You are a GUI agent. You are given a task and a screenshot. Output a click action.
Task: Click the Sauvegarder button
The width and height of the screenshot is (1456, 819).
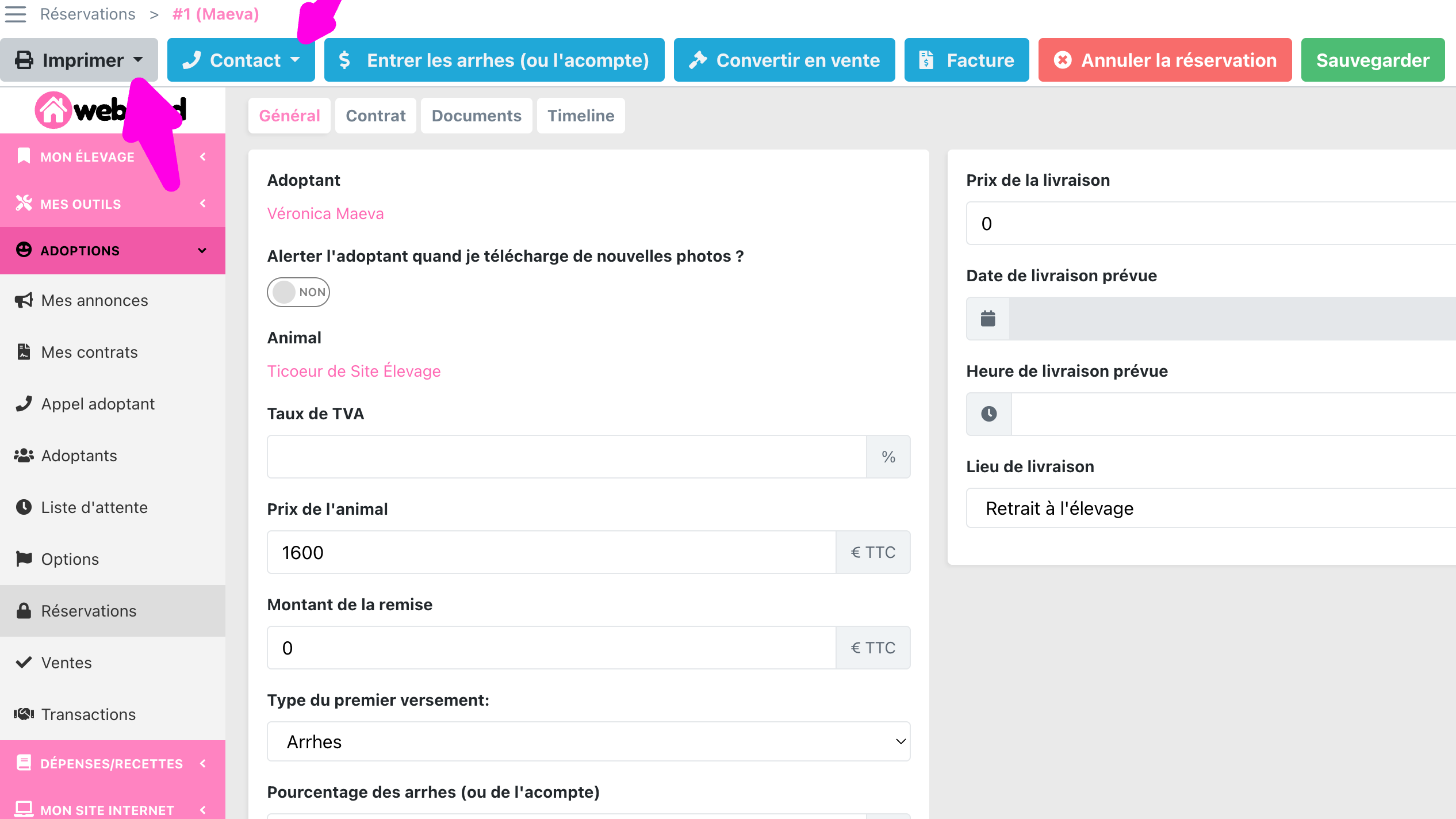(x=1373, y=59)
